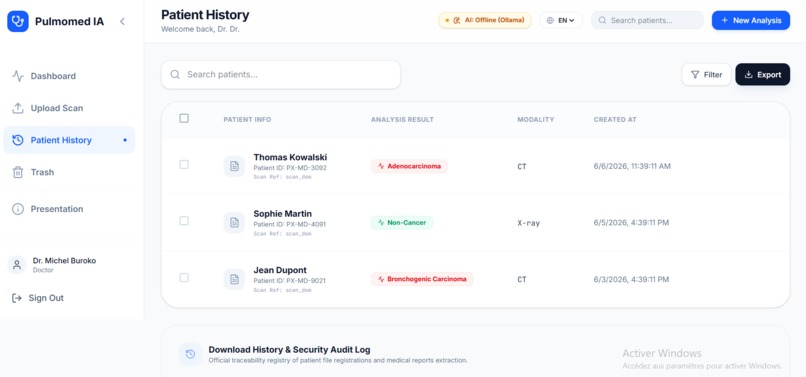Open Thomas Kowalski patient record
Image resolution: width=806 pixels, height=377 pixels.
290,157
